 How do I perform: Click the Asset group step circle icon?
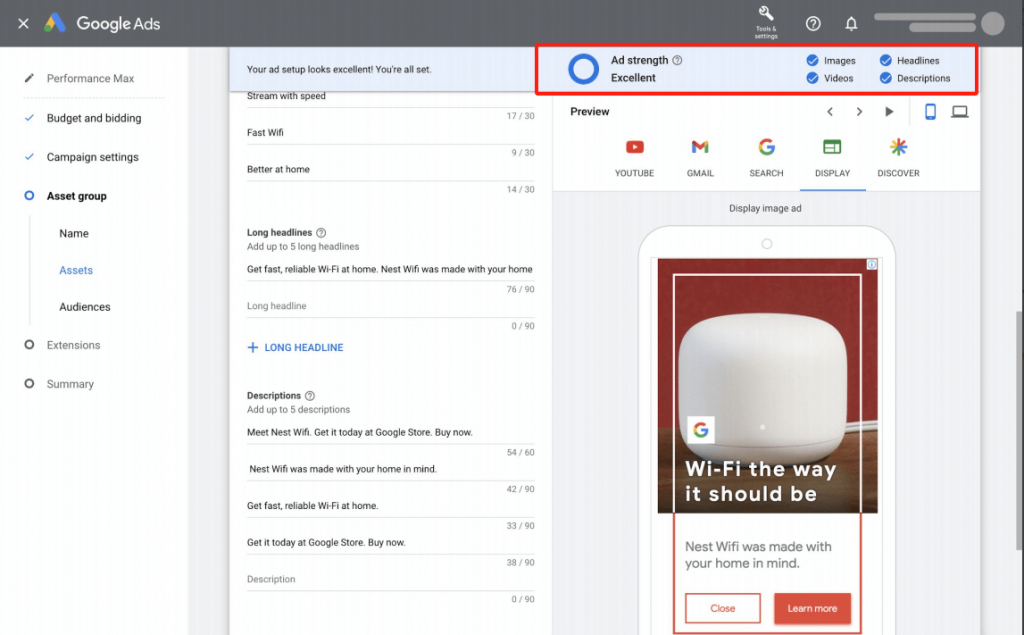pos(29,195)
